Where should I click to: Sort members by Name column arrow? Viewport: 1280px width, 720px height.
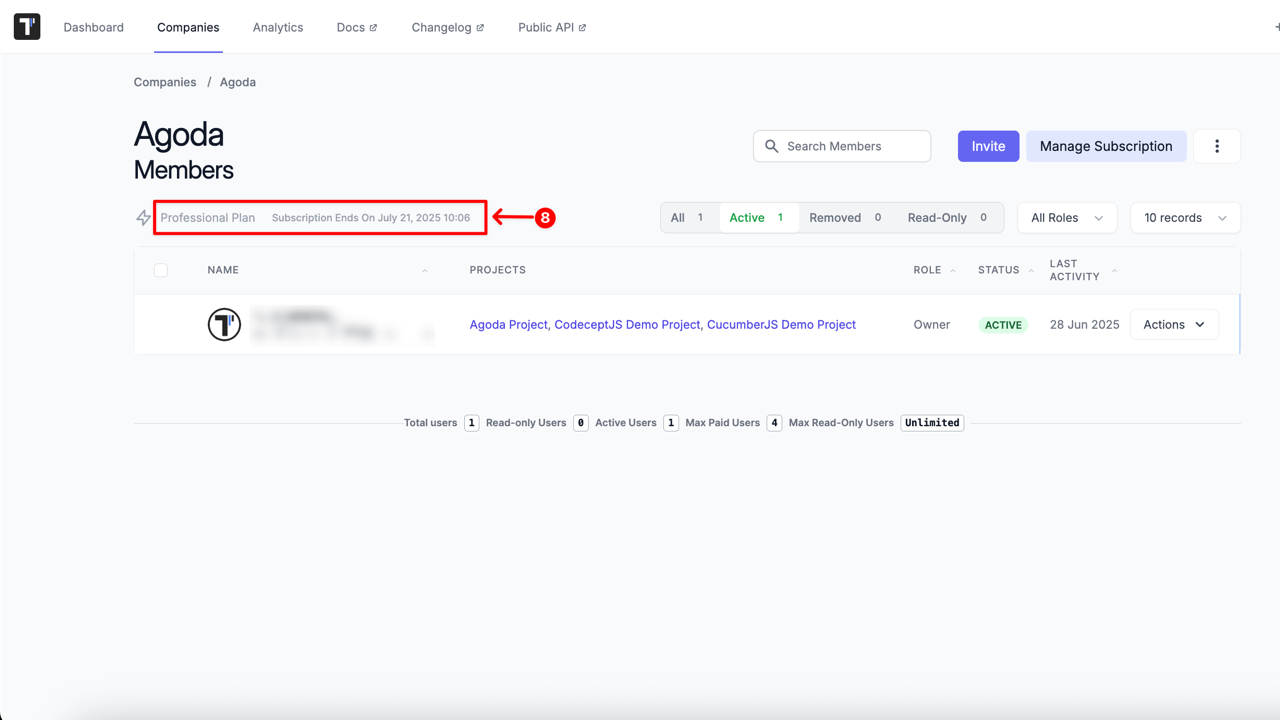pyautogui.click(x=425, y=271)
